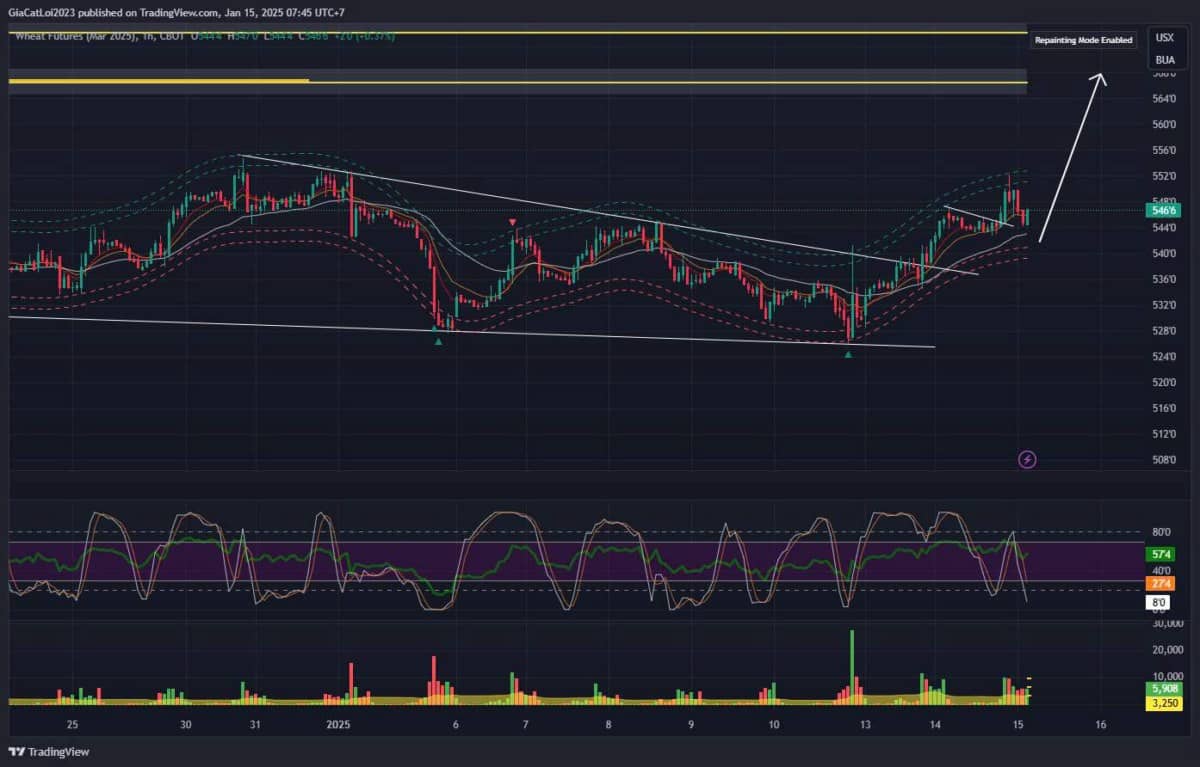The width and height of the screenshot is (1200, 767).
Task: Click the 16 date label on time axis
Action: (x=1101, y=724)
